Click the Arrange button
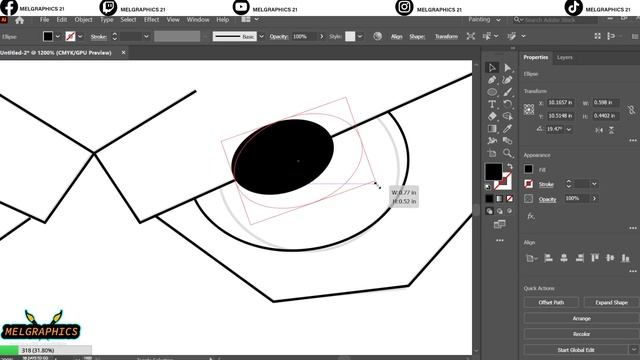 click(x=581, y=318)
